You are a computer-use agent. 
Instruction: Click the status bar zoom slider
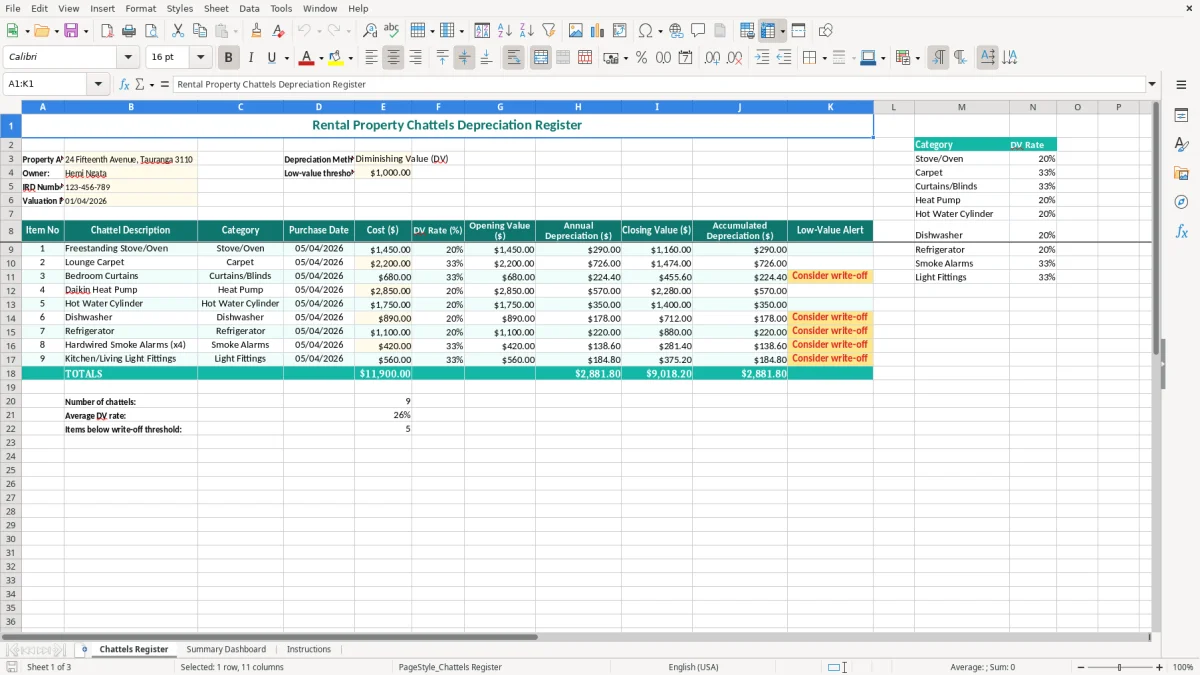(1119, 667)
